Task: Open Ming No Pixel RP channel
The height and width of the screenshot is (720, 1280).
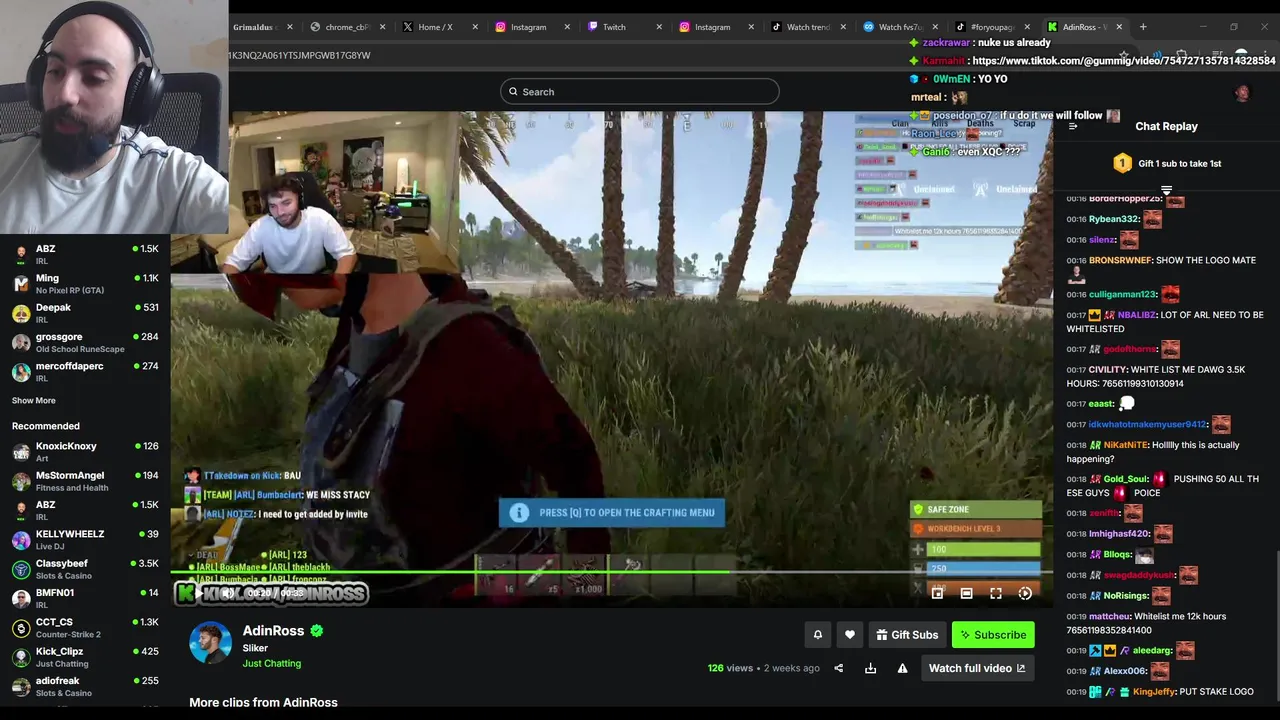Action: coord(85,284)
